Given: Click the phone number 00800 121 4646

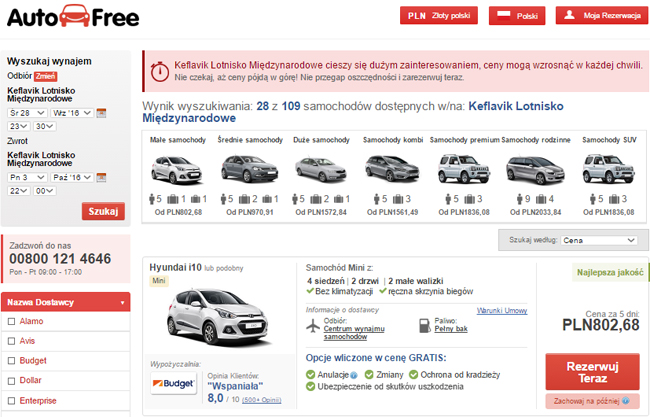Looking at the screenshot, I should click(x=60, y=259).
